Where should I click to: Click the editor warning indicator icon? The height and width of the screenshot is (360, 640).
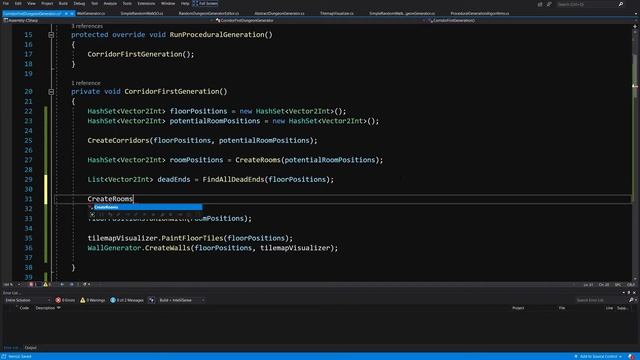pos(45,284)
